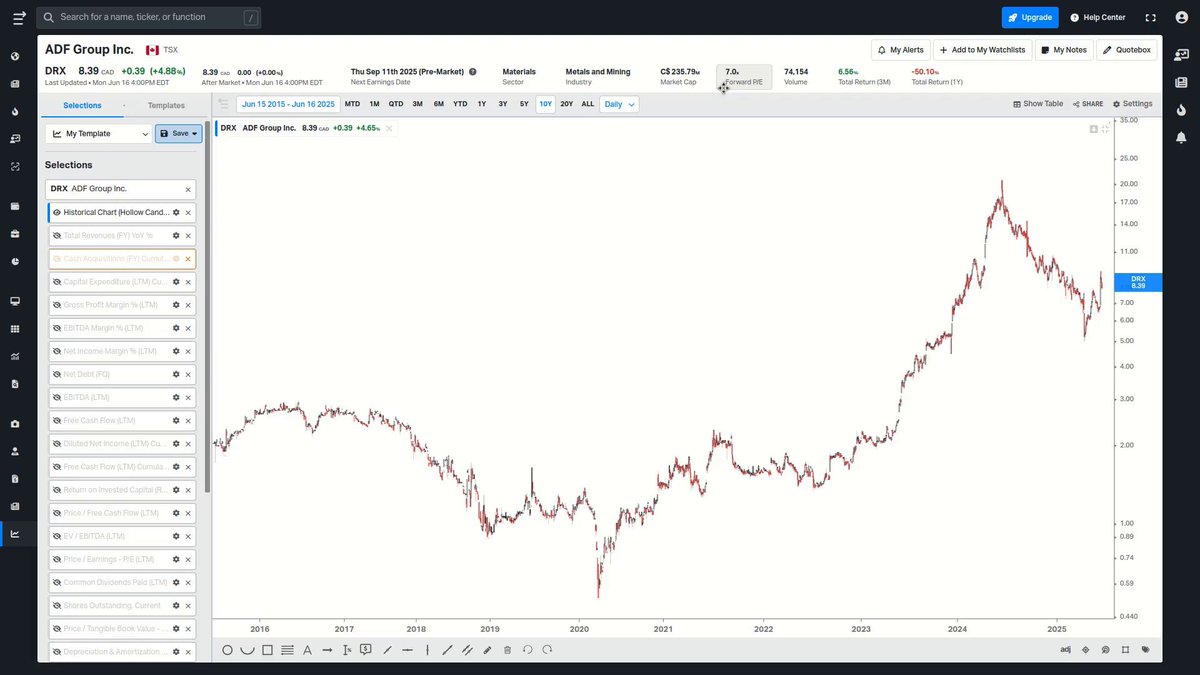The width and height of the screenshot is (1200, 675).
Task: Open My Notes
Action: pyautogui.click(x=1063, y=50)
